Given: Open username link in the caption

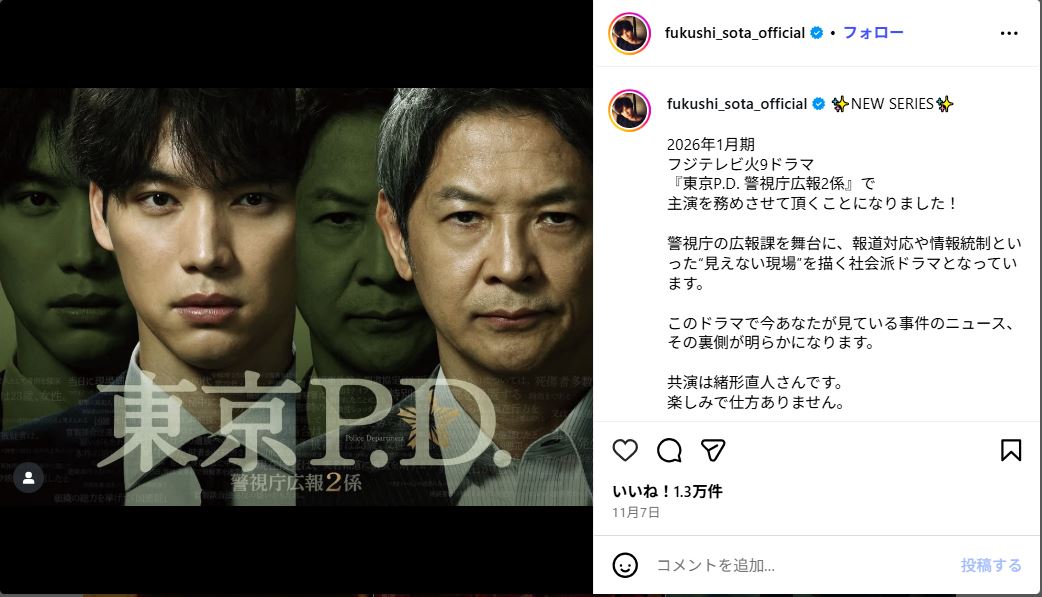Looking at the screenshot, I should coord(736,104).
